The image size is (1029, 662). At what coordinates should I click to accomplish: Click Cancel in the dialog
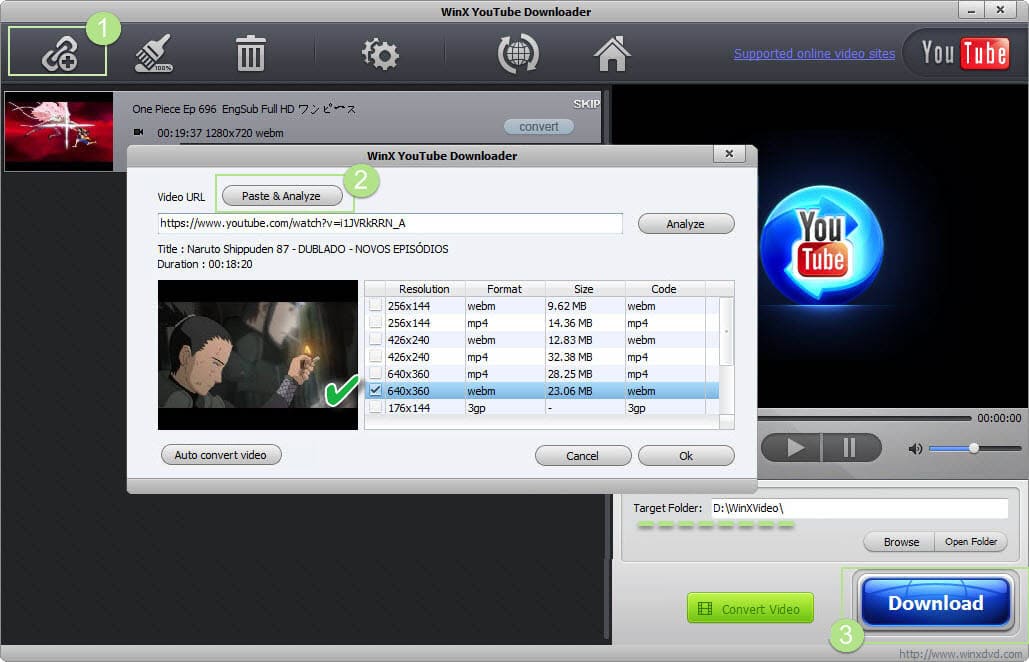point(583,455)
